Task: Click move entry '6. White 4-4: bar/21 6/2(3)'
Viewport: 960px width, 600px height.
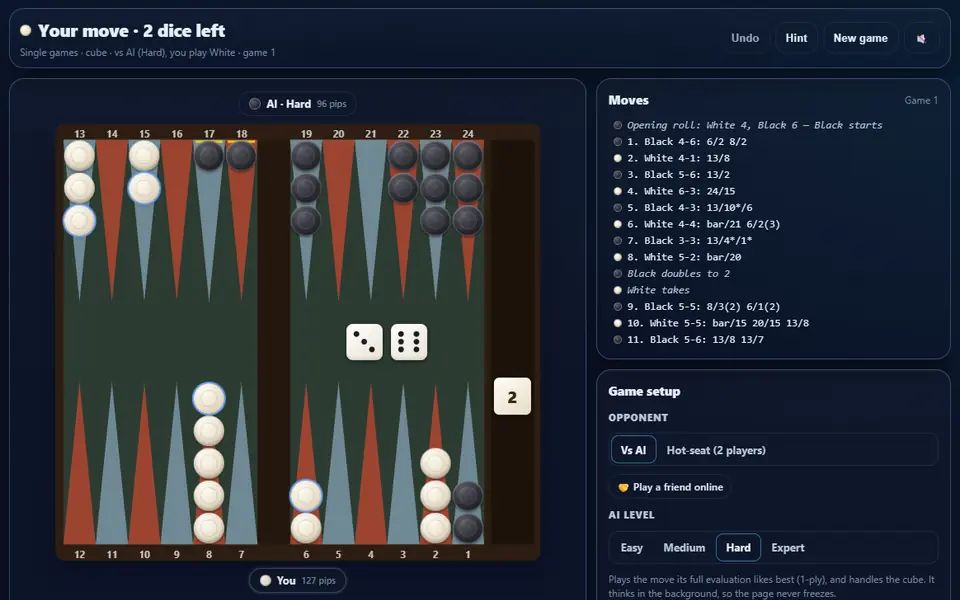Action: (703, 224)
